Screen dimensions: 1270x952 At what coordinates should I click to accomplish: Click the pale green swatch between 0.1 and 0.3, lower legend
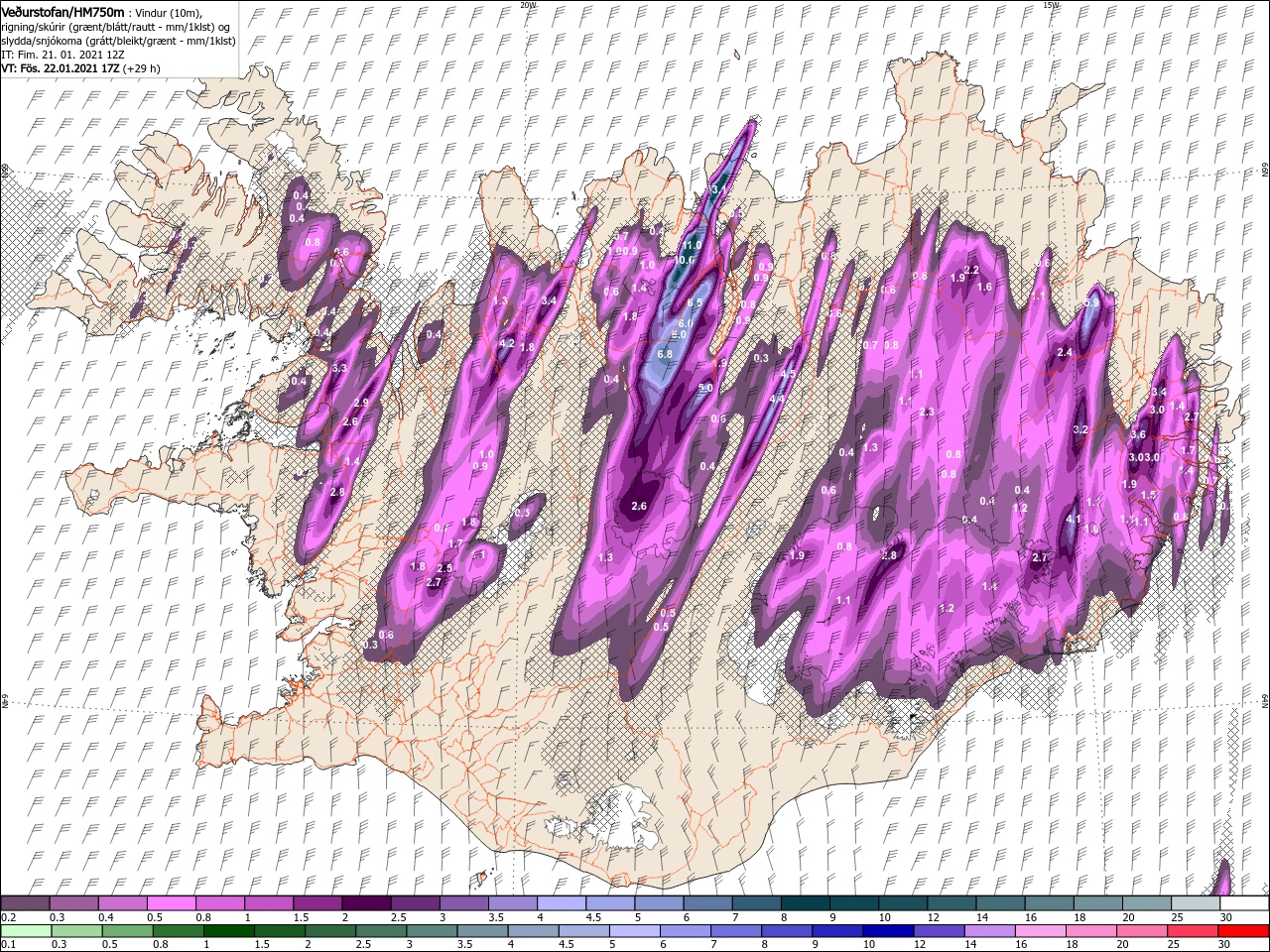point(25,931)
